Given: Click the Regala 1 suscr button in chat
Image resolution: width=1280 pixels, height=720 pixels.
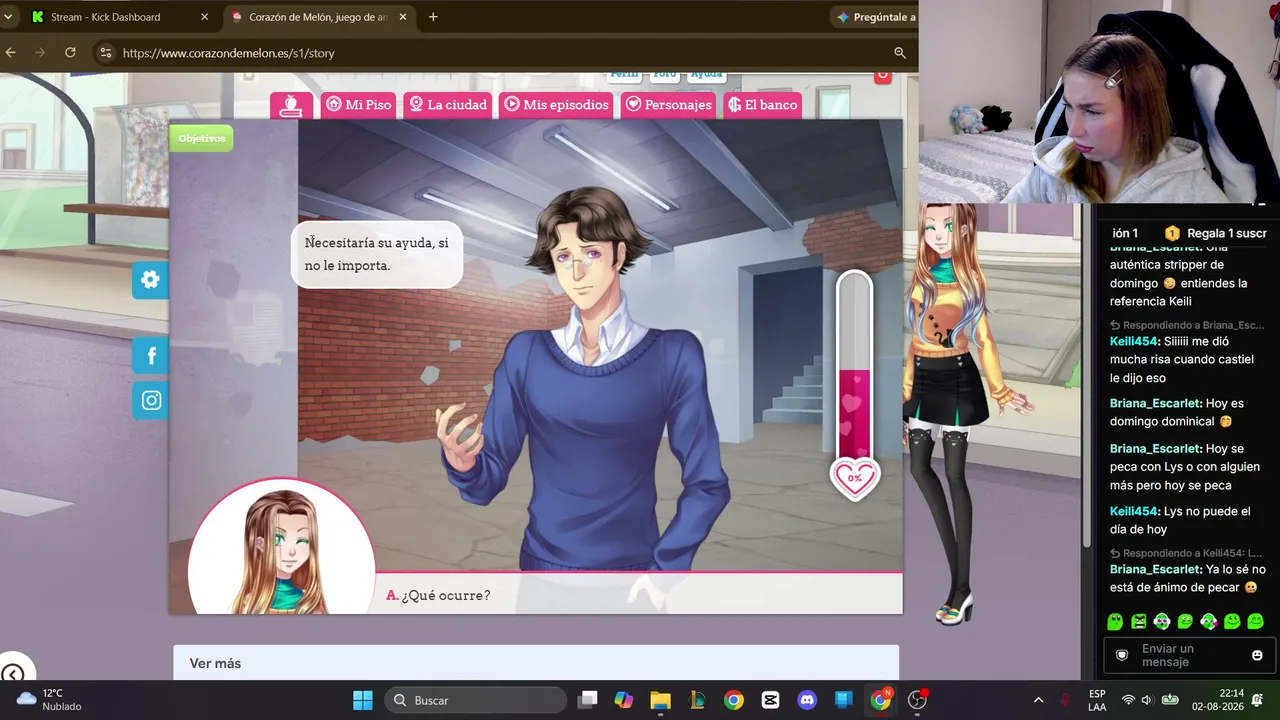Looking at the screenshot, I should tap(1216, 233).
